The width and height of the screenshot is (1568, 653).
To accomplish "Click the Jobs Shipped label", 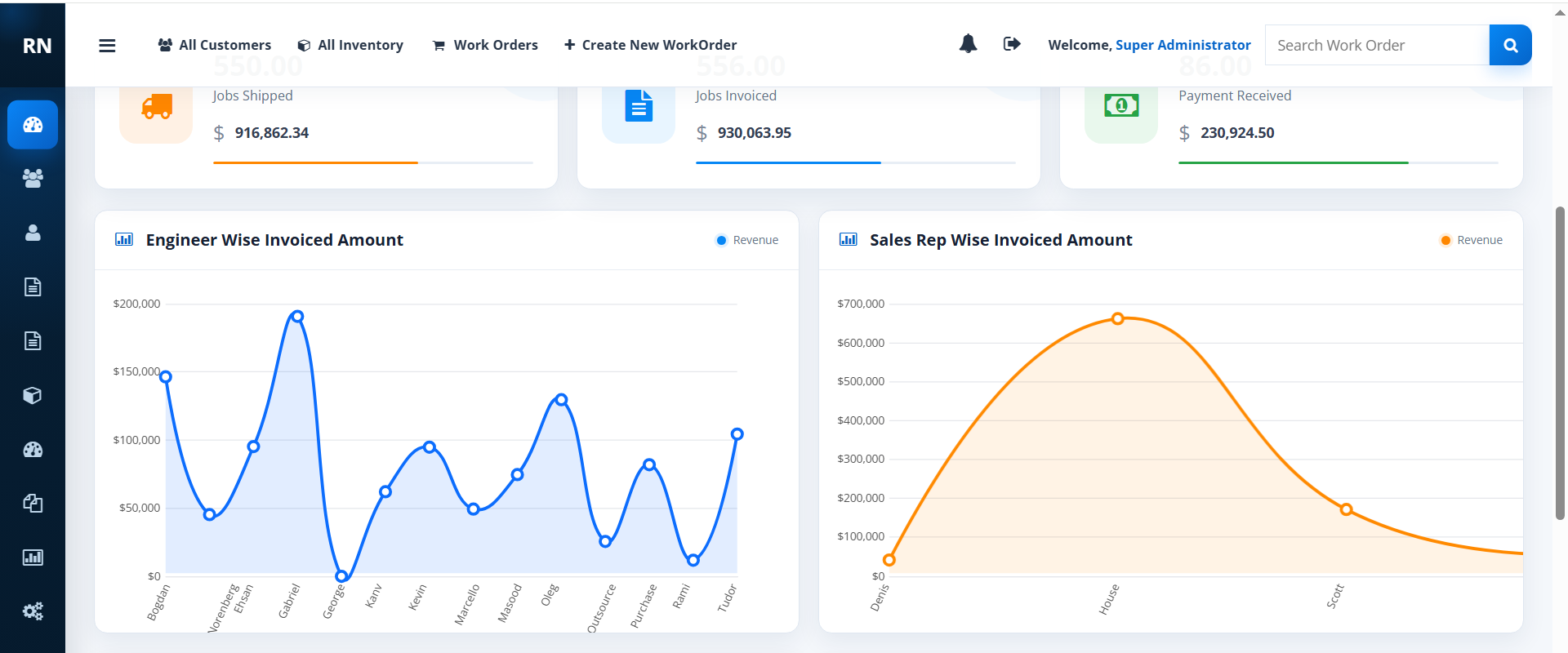I will tap(252, 96).
